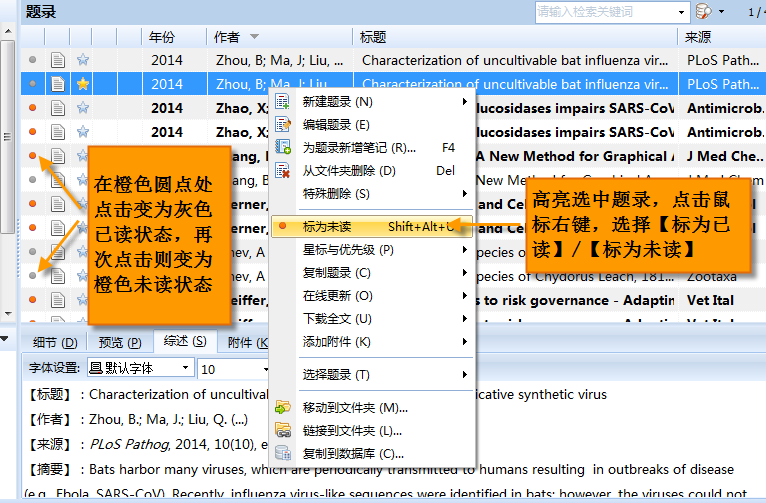Toggle read-status dot of highlighted Zhou, B row
This screenshot has height=503, width=766.
pyautogui.click(x=33, y=84)
